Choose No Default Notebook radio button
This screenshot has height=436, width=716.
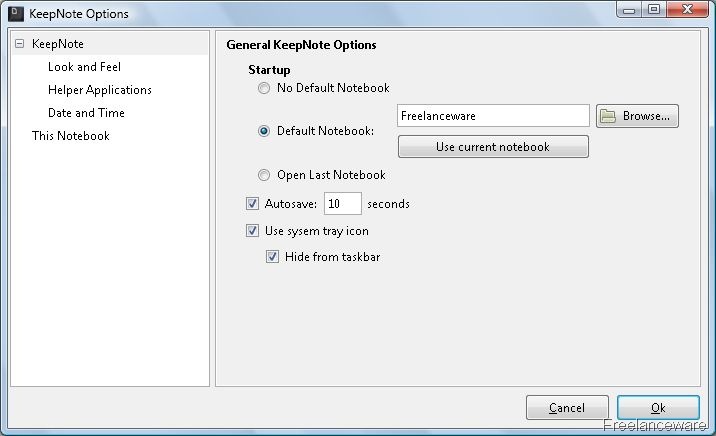click(264, 88)
